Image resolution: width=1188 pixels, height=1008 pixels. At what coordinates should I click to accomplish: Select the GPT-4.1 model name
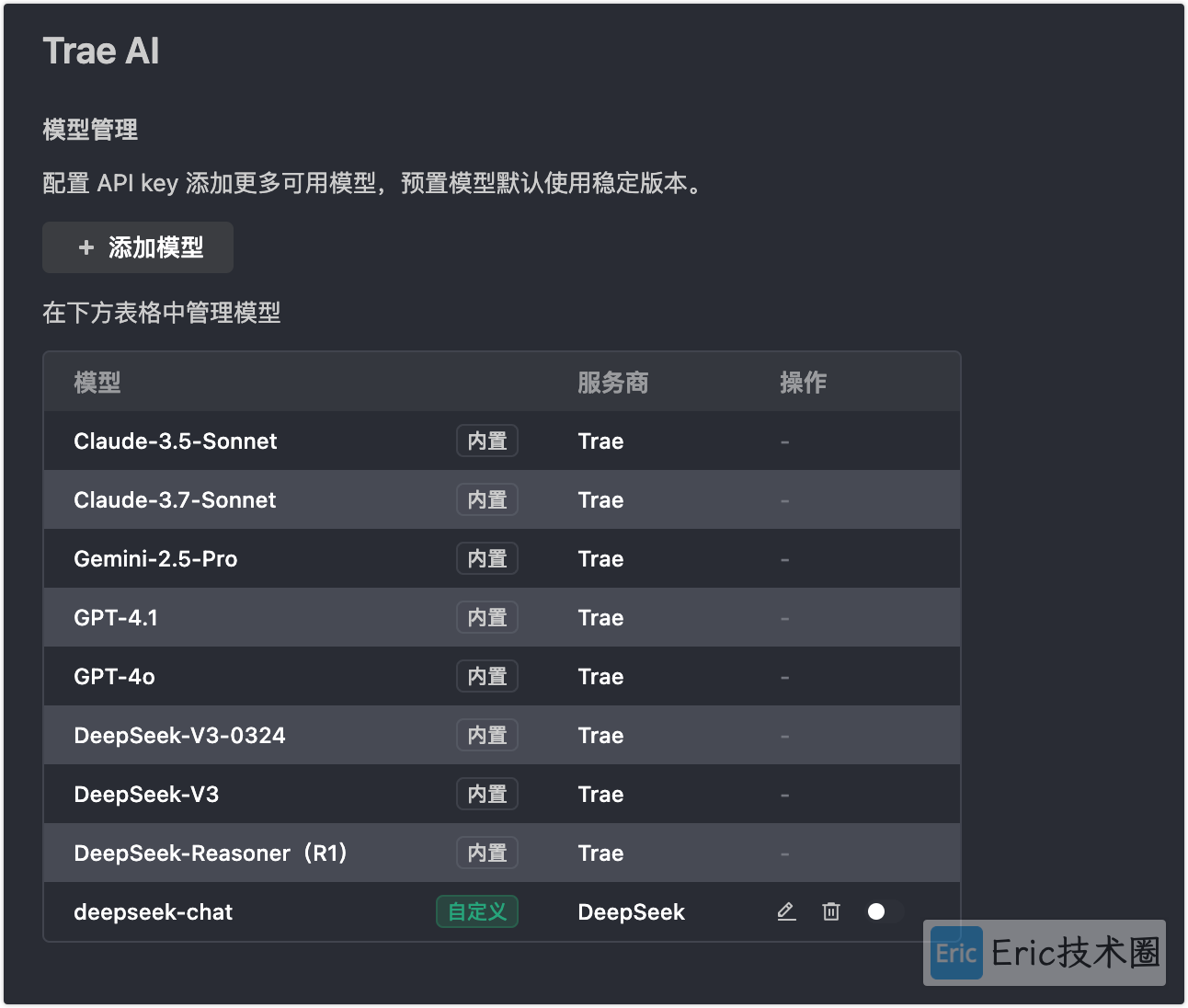tap(116, 618)
